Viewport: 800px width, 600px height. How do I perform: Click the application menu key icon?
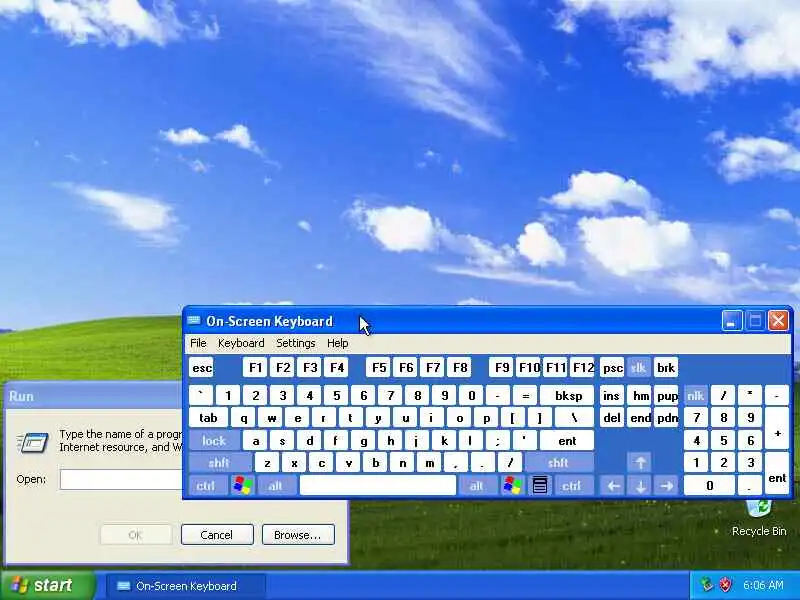540,485
